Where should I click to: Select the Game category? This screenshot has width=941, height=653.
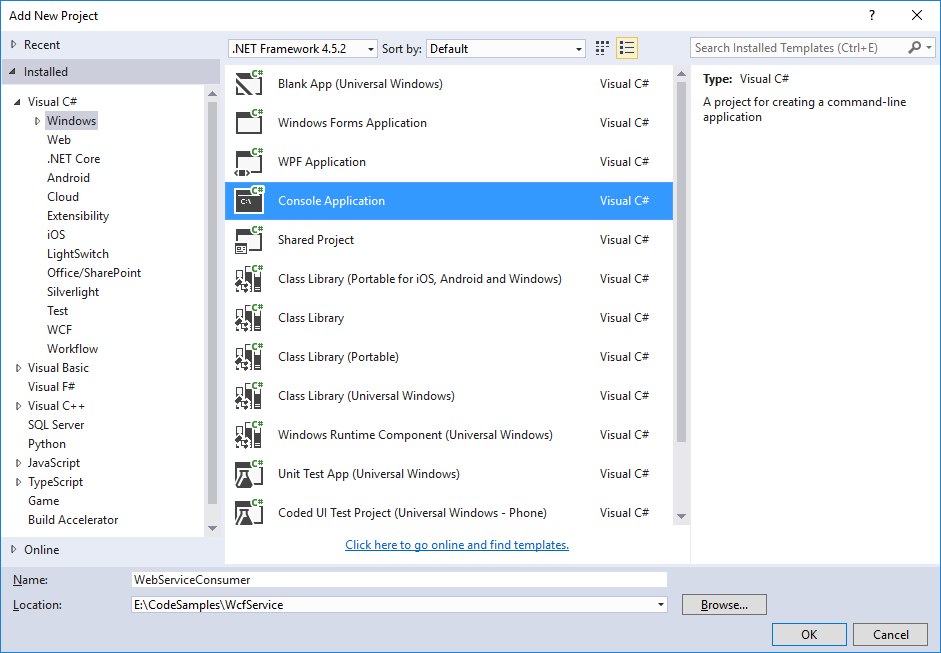43,501
